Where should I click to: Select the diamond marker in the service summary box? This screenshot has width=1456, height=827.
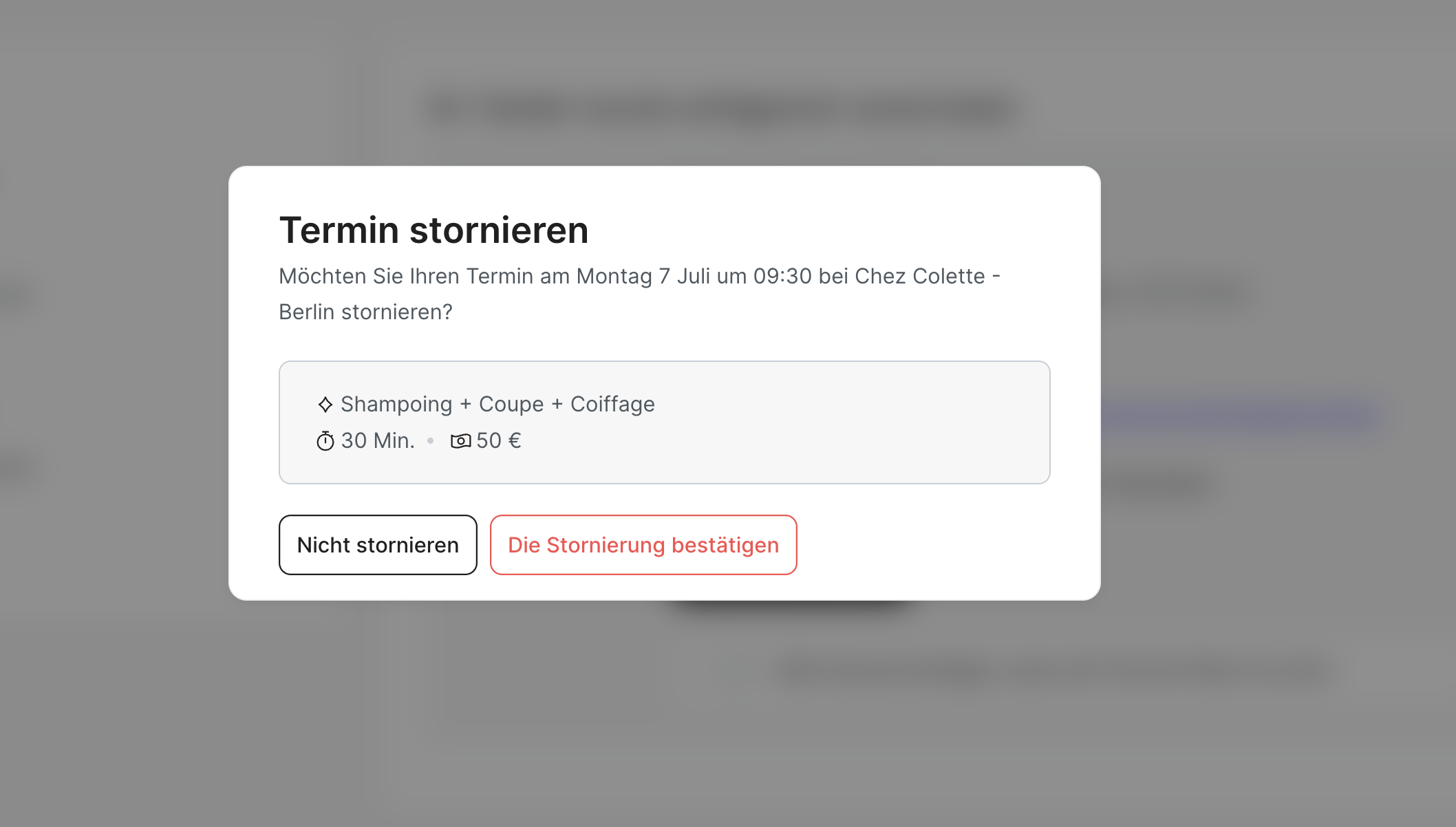324,404
